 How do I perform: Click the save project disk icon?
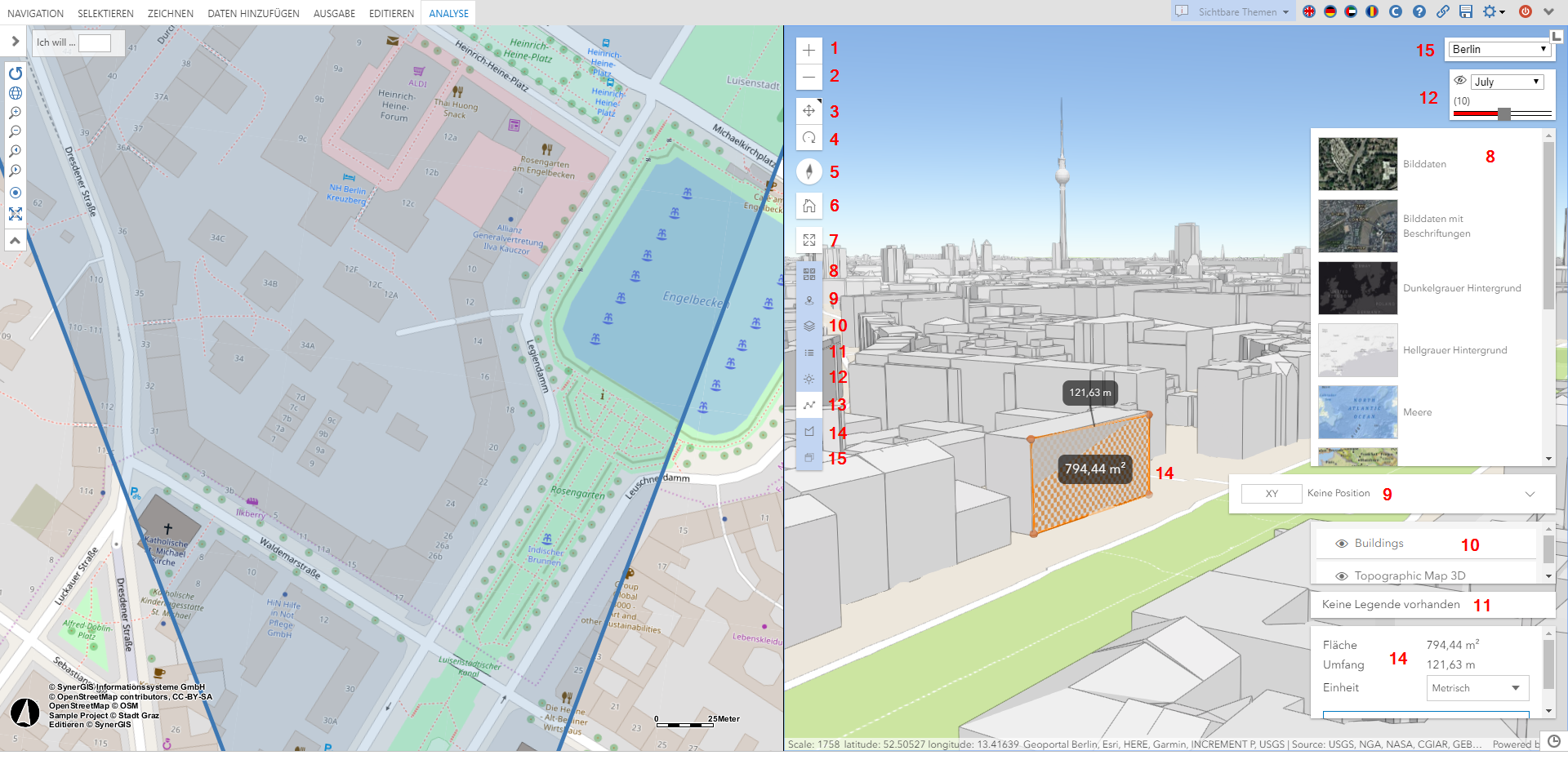[1466, 12]
